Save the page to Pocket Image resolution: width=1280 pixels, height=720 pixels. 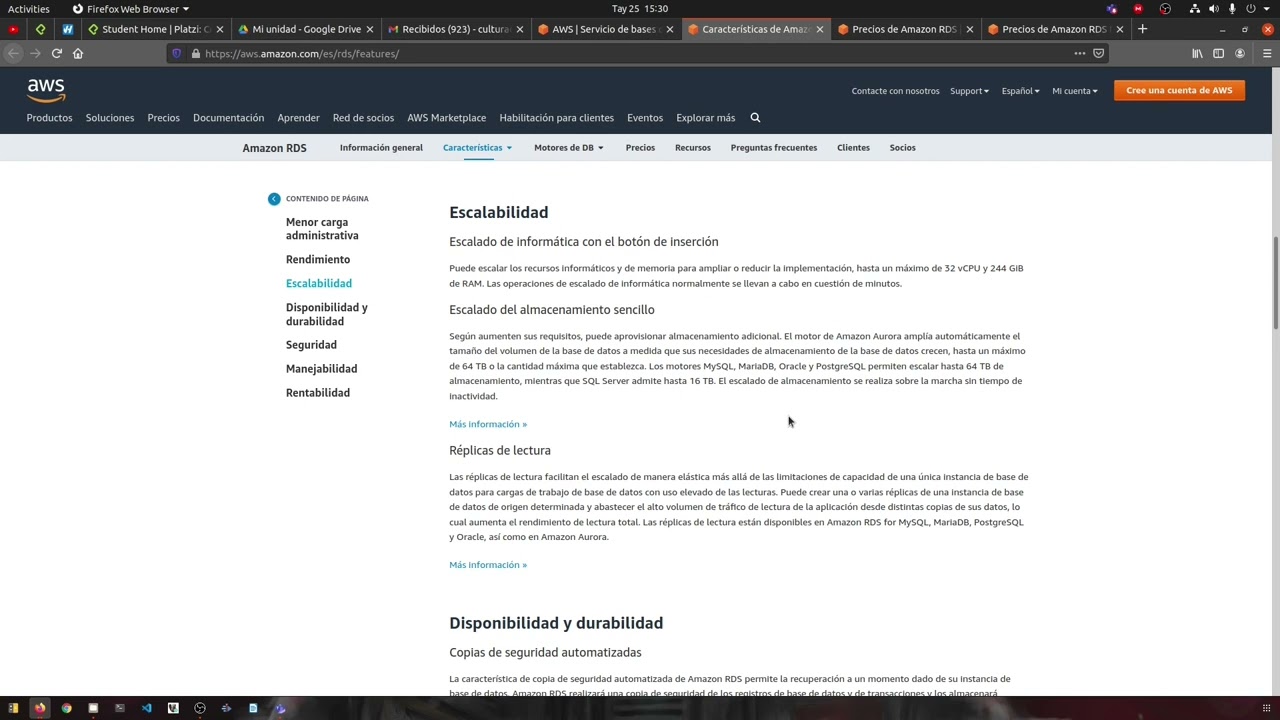click(1098, 53)
